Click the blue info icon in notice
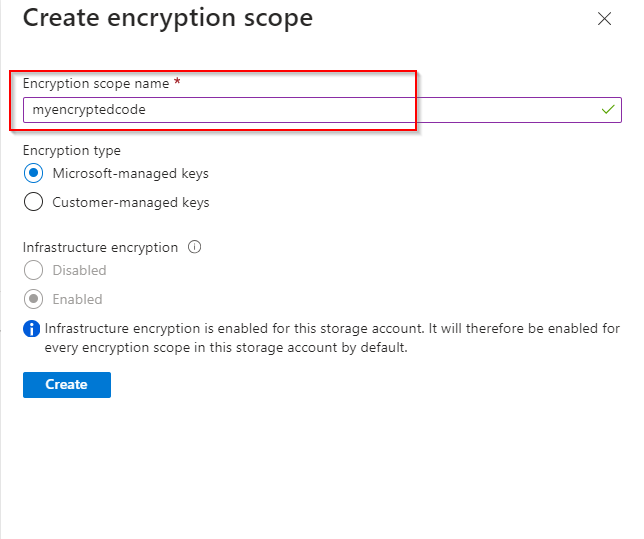The width and height of the screenshot is (644, 539). point(32,329)
